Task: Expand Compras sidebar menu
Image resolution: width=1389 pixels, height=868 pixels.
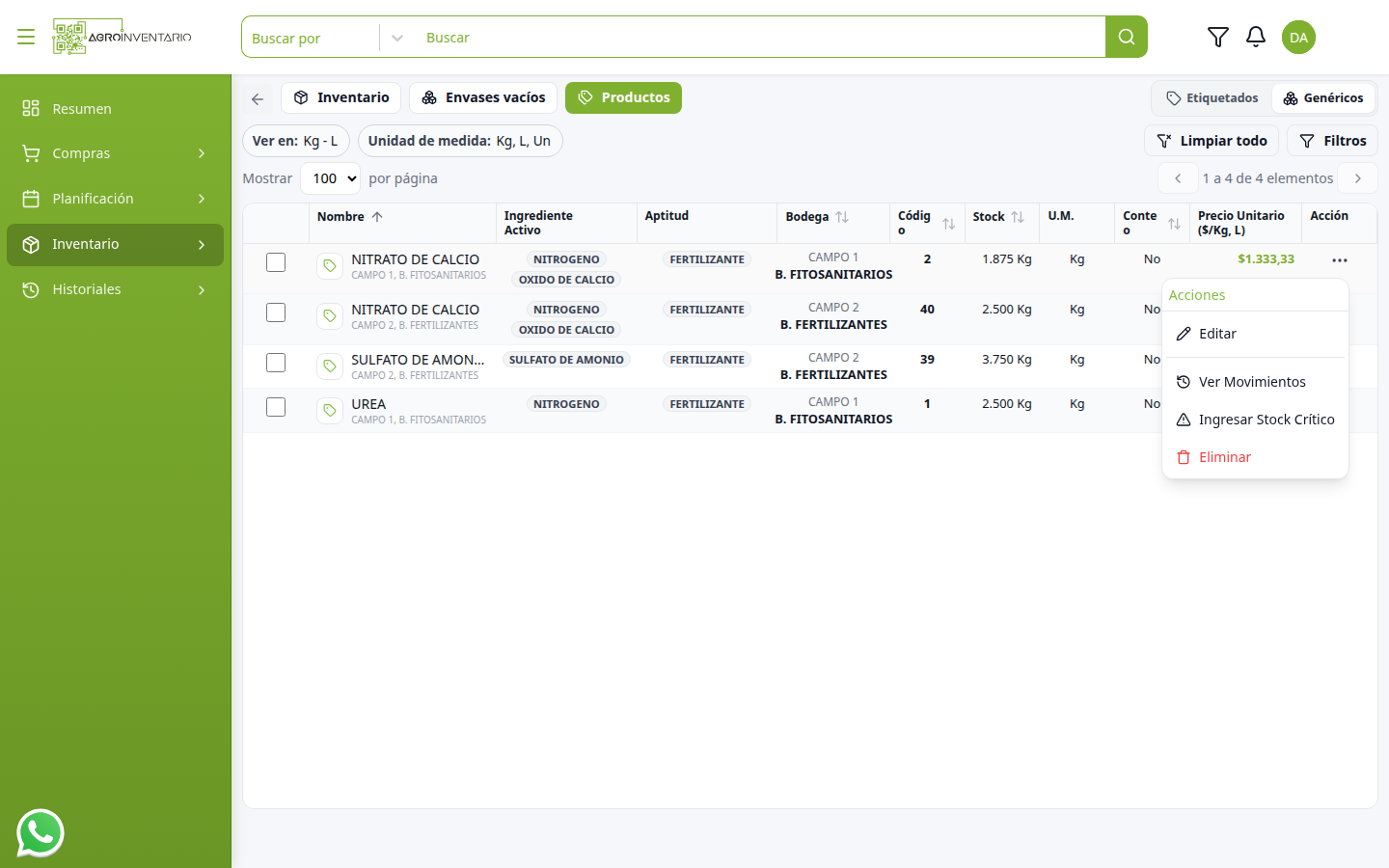Action: [x=115, y=153]
